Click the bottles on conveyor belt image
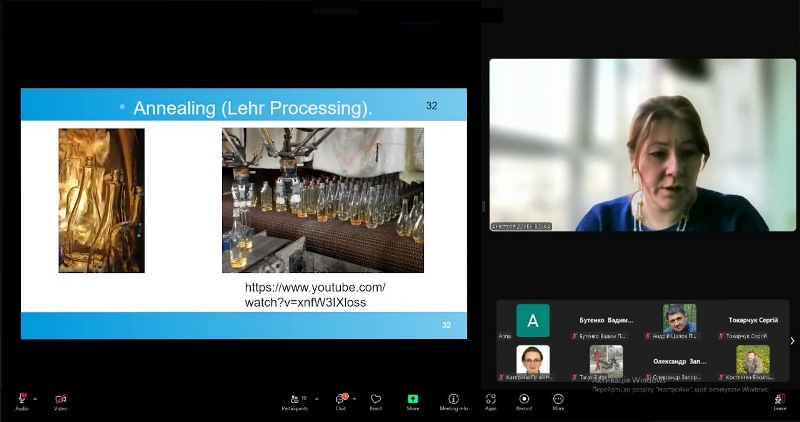Viewport: 800px width, 422px height. (322, 200)
